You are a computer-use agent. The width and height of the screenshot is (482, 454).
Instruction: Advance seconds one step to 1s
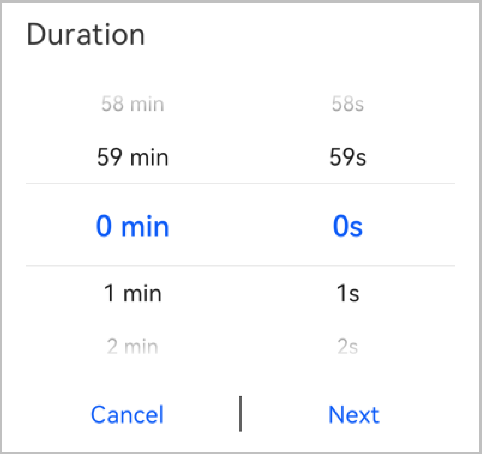348,293
